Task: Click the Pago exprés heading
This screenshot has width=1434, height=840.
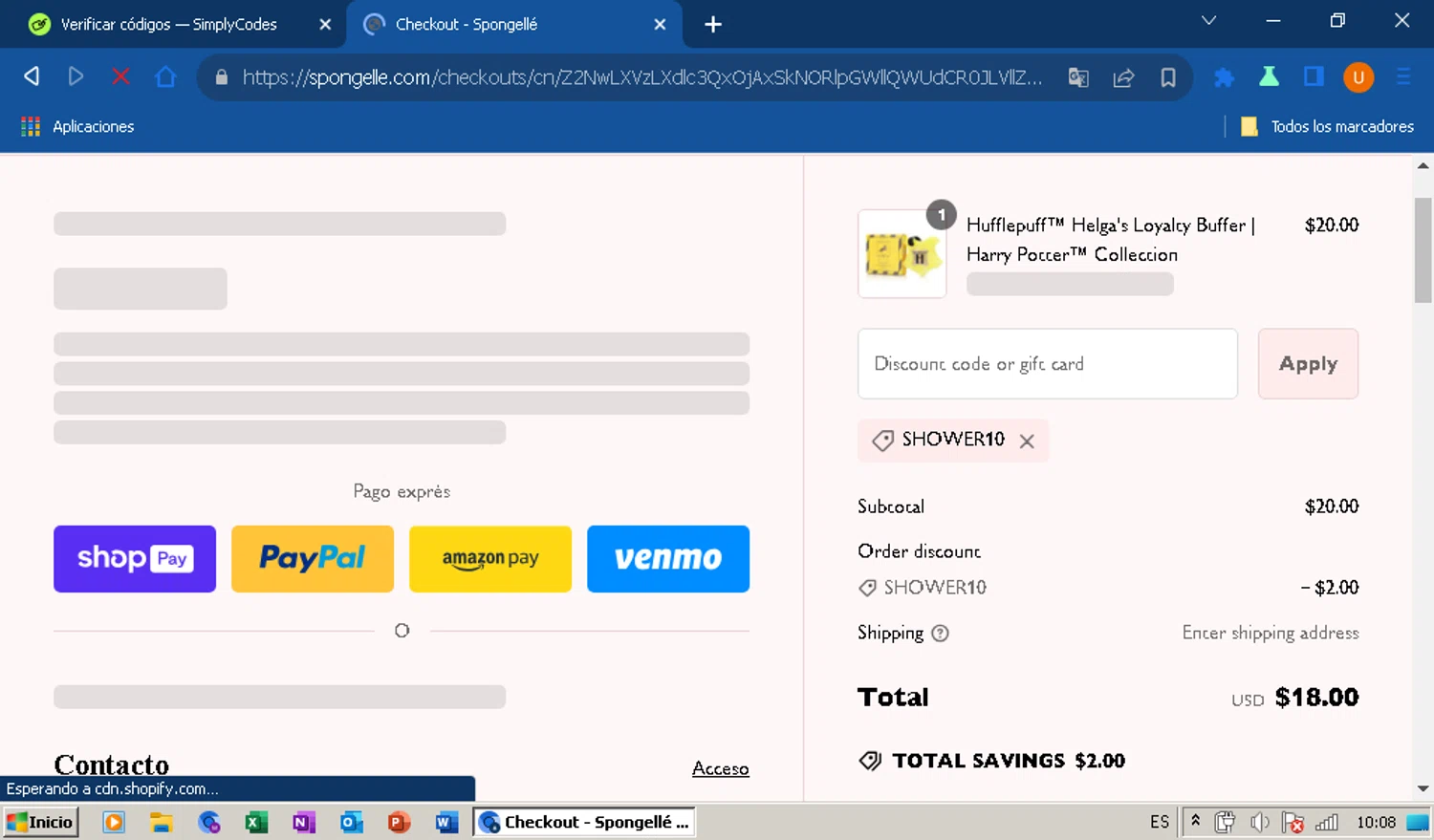Action: tap(402, 491)
